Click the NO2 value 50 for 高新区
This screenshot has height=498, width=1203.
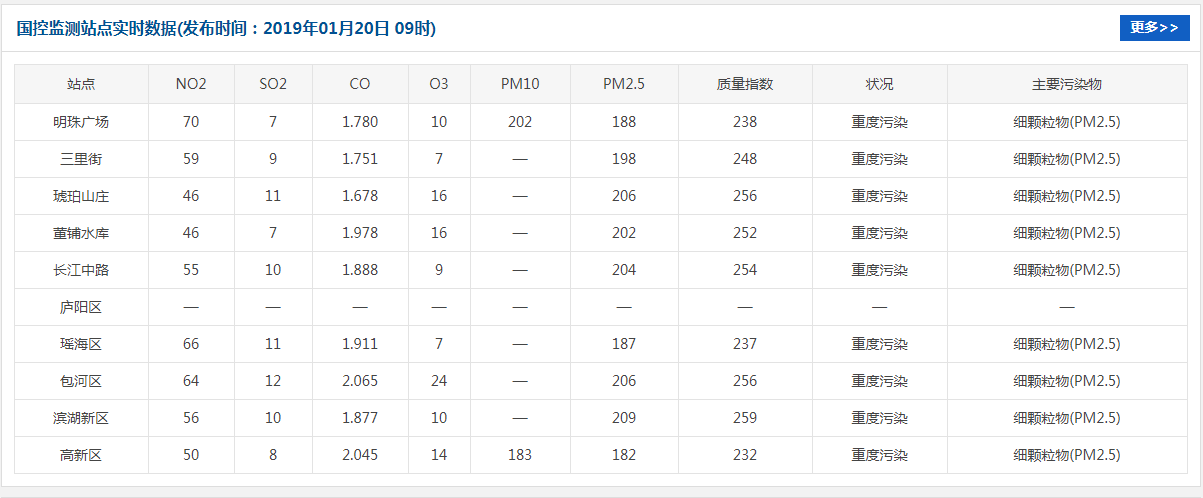point(191,455)
